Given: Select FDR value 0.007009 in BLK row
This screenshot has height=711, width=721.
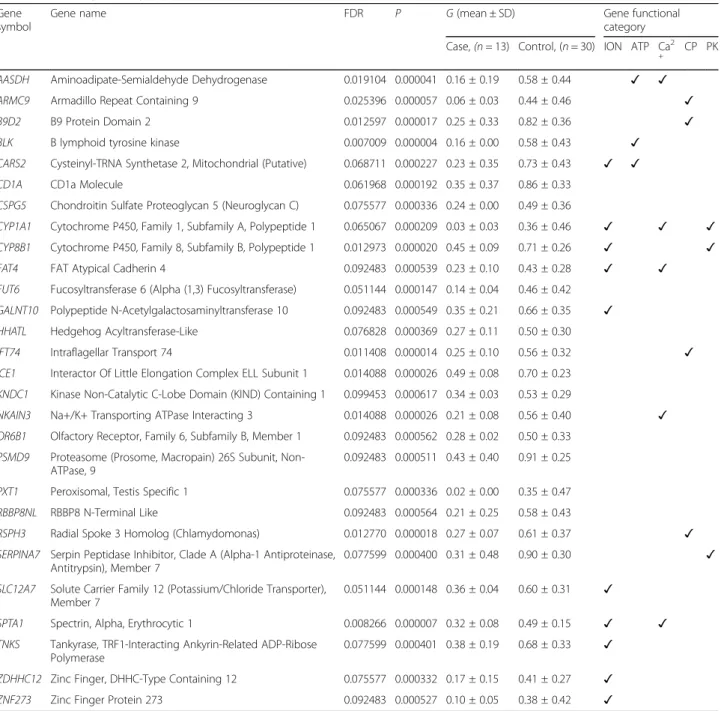Looking at the screenshot, I should 365,143.
